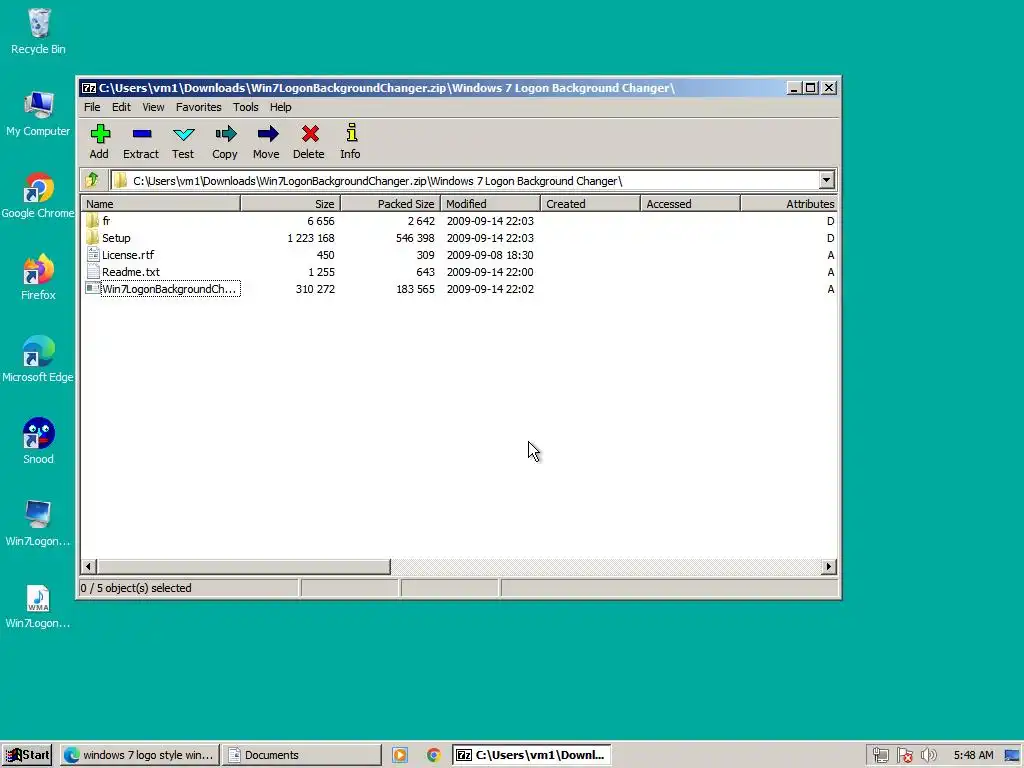Click the 7-Zip taskbar button
1024x768 pixels.
point(532,755)
